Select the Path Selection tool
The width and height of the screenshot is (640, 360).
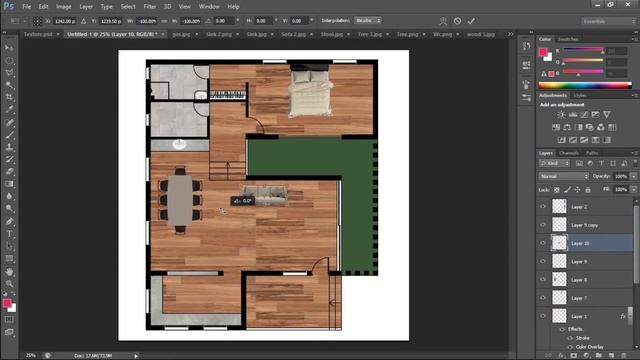pos(9,246)
